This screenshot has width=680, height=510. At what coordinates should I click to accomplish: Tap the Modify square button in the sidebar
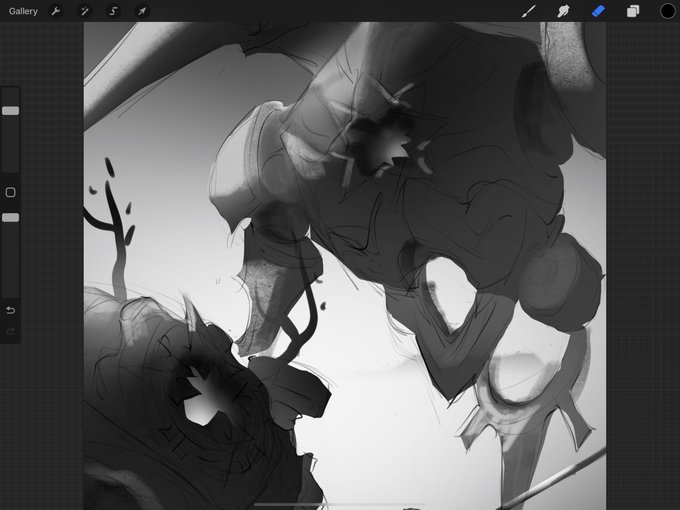[10, 193]
